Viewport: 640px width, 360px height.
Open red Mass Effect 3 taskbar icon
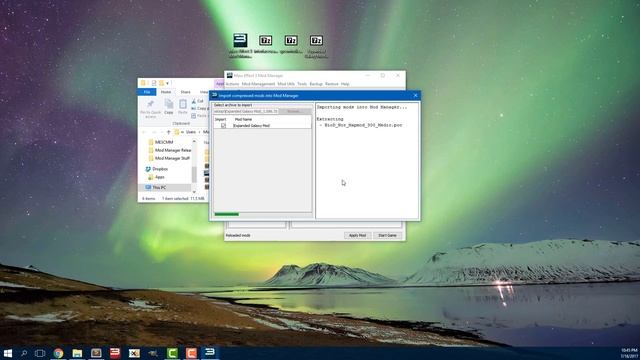click(115, 353)
